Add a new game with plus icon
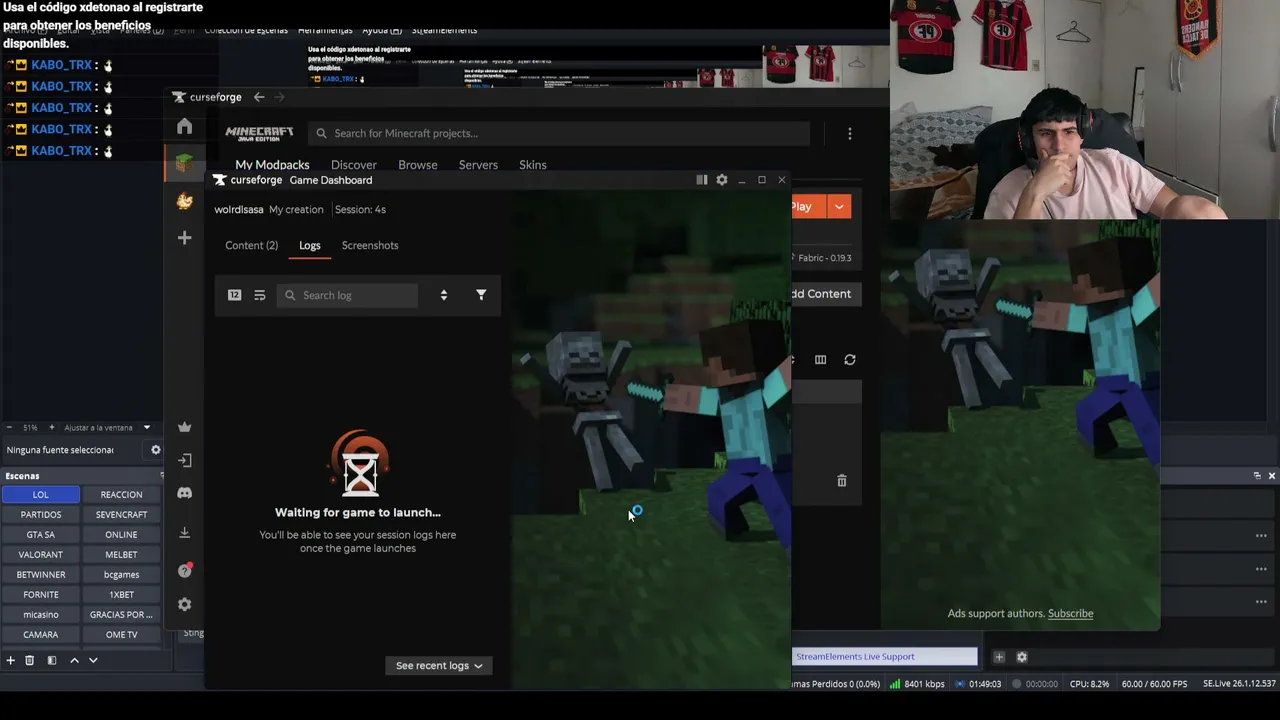Screen dimensions: 1280x720 [184, 238]
